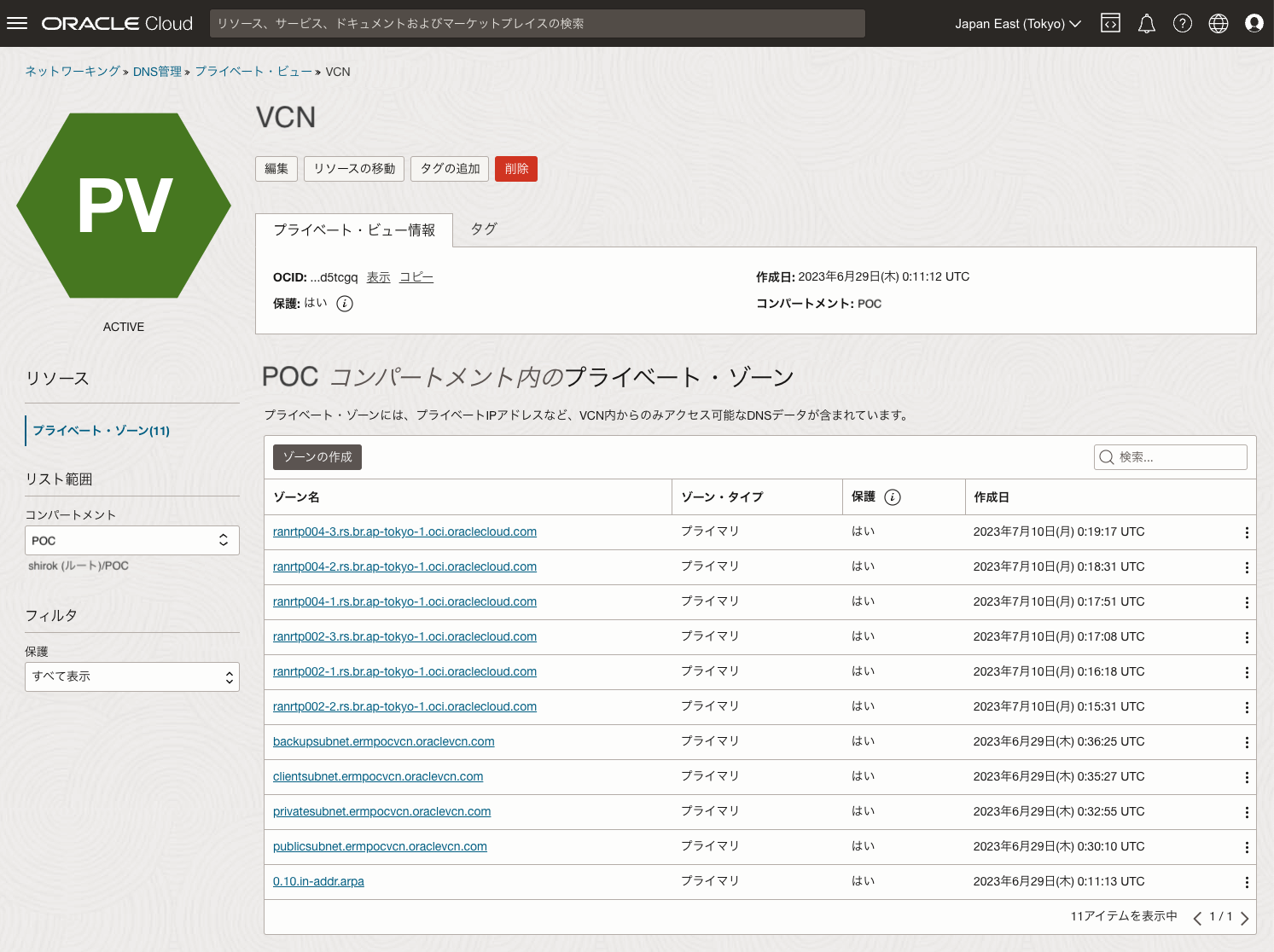
Task: Click the リソースの移動 button
Action: coord(354,169)
